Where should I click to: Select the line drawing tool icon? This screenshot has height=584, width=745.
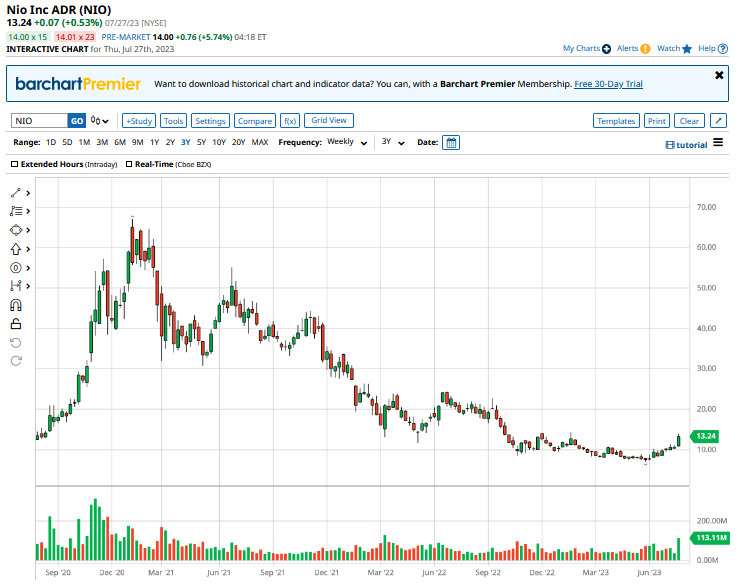[16, 193]
